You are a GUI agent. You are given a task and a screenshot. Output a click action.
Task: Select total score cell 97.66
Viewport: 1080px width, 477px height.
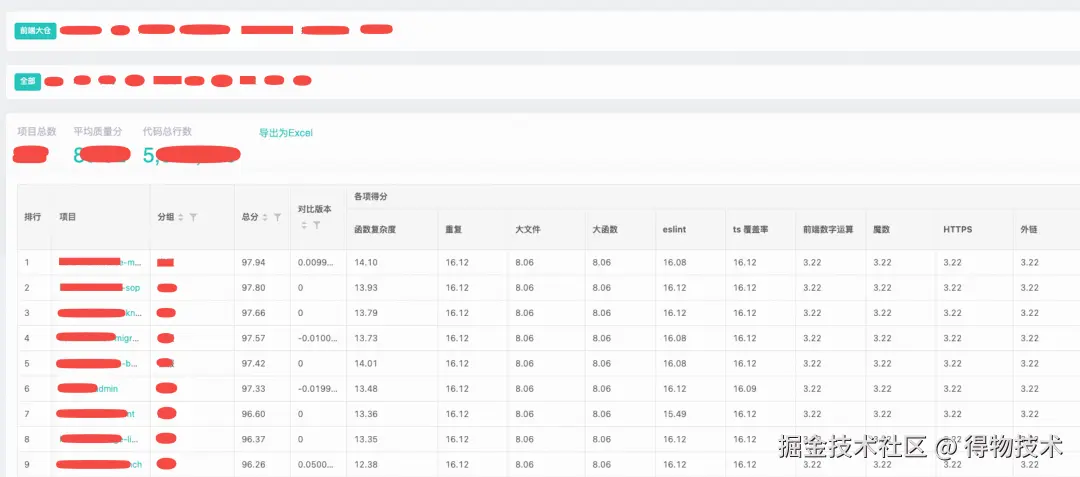(x=253, y=313)
